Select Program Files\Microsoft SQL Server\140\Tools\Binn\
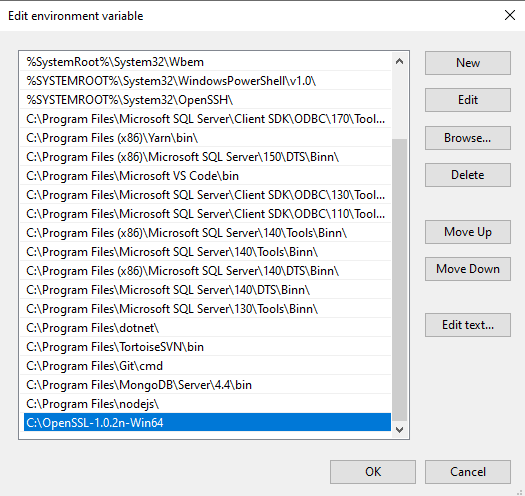This screenshot has height=496, width=525. pos(206,252)
